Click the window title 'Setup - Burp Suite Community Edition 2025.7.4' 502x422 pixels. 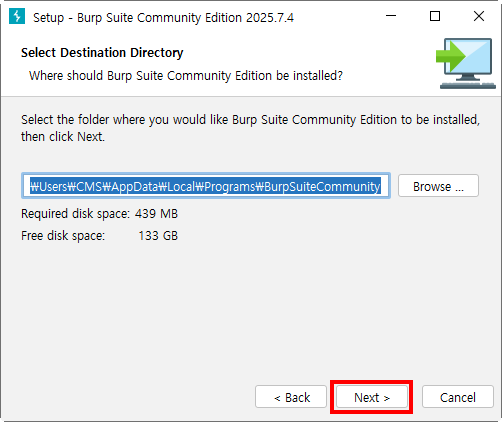(x=163, y=17)
